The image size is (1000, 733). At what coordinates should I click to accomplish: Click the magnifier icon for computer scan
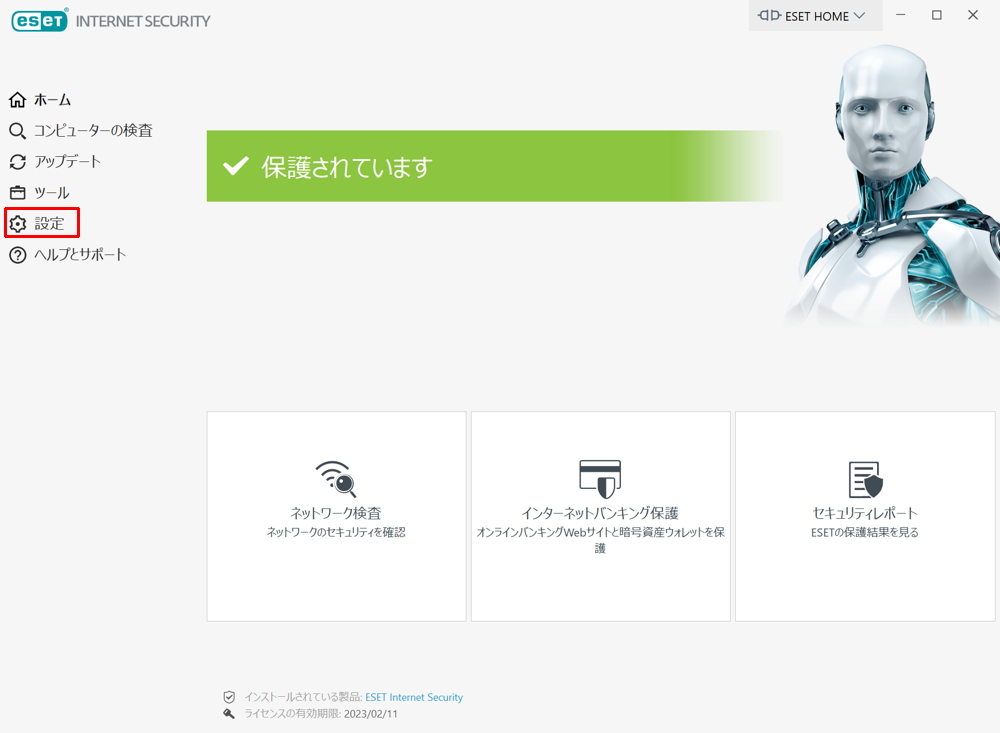[x=17, y=131]
